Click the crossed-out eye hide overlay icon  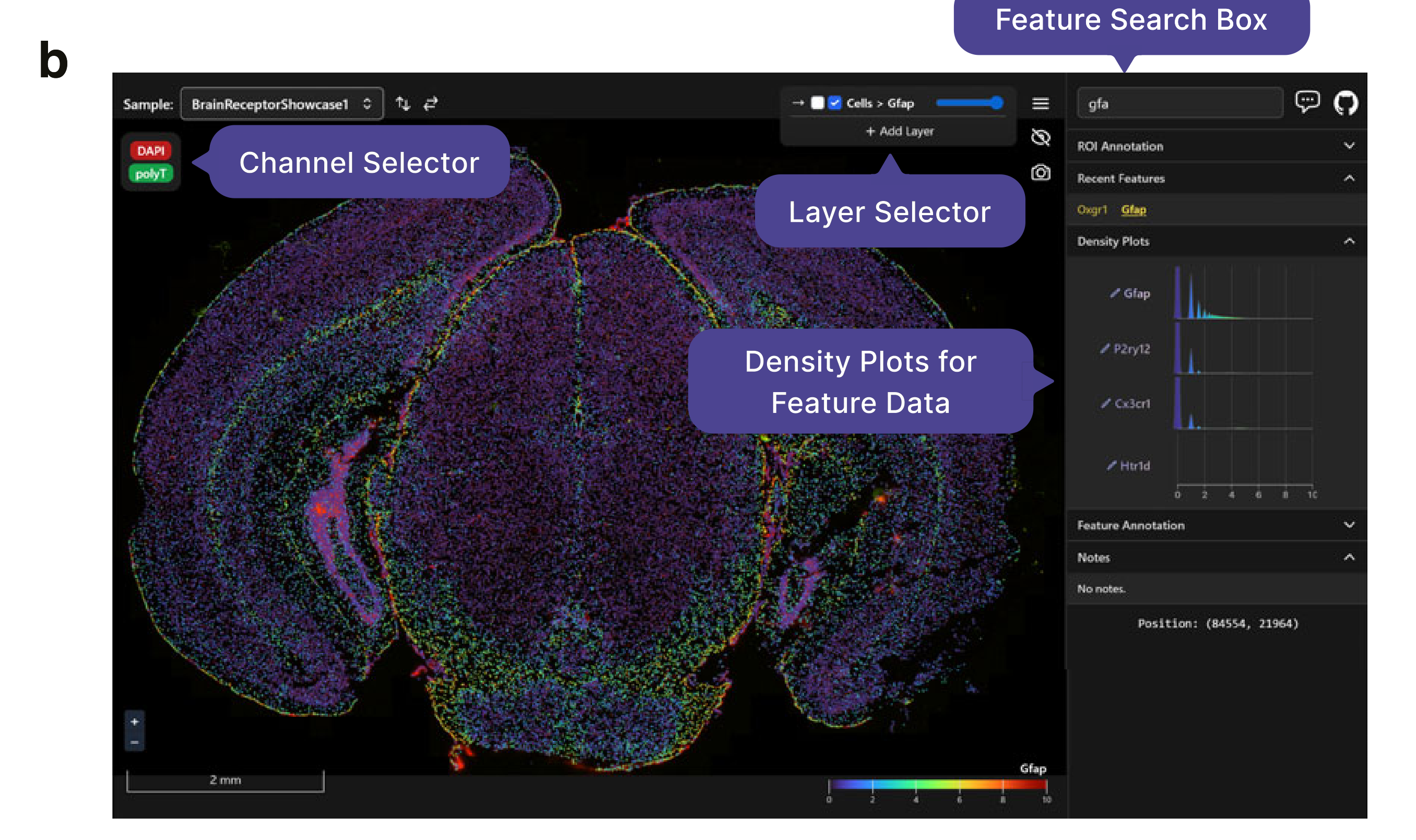click(1040, 137)
